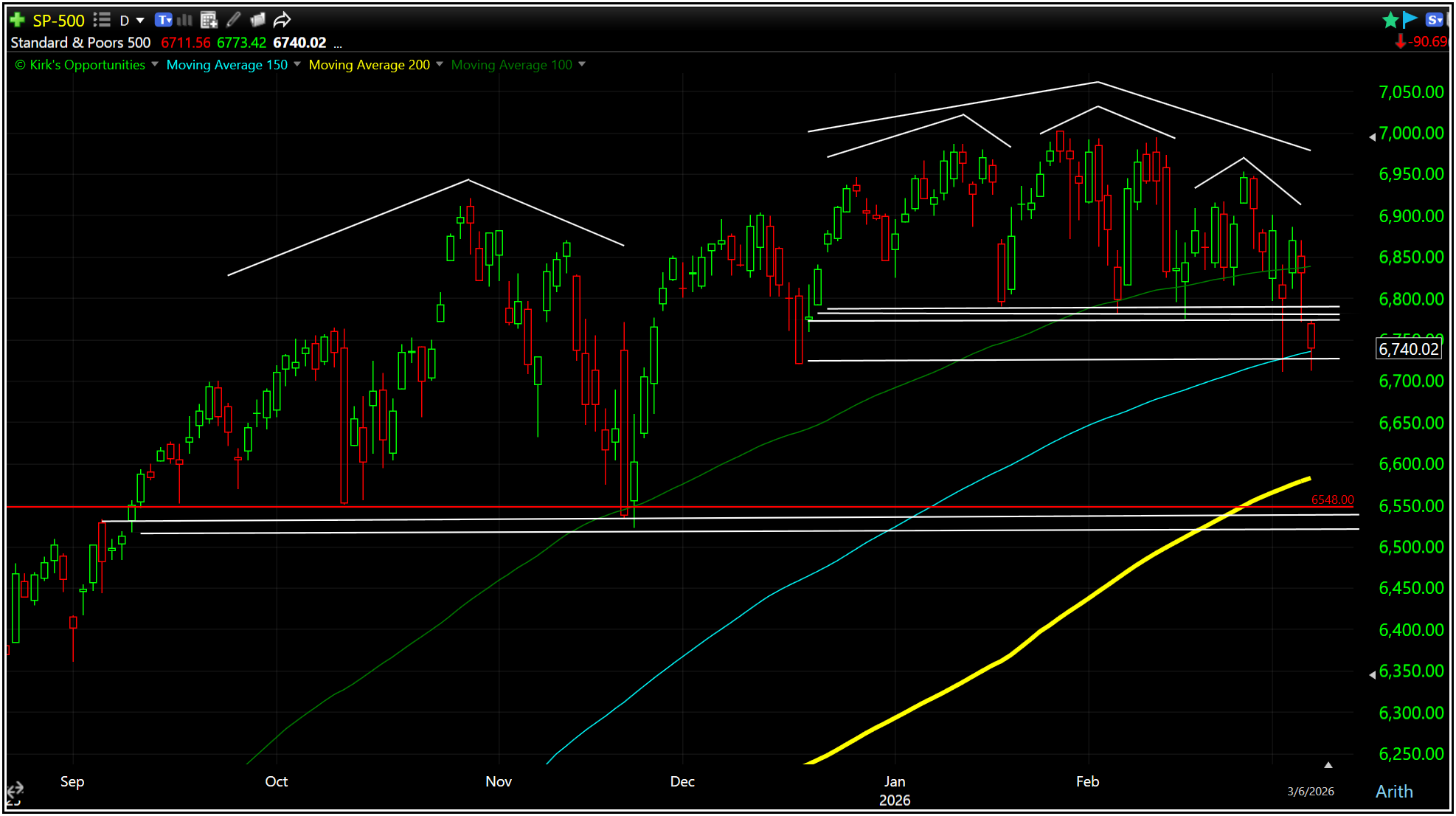Open the watchlist list icon next to SP-500
Viewport: 1456px width, 816px height.
click(x=102, y=20)
